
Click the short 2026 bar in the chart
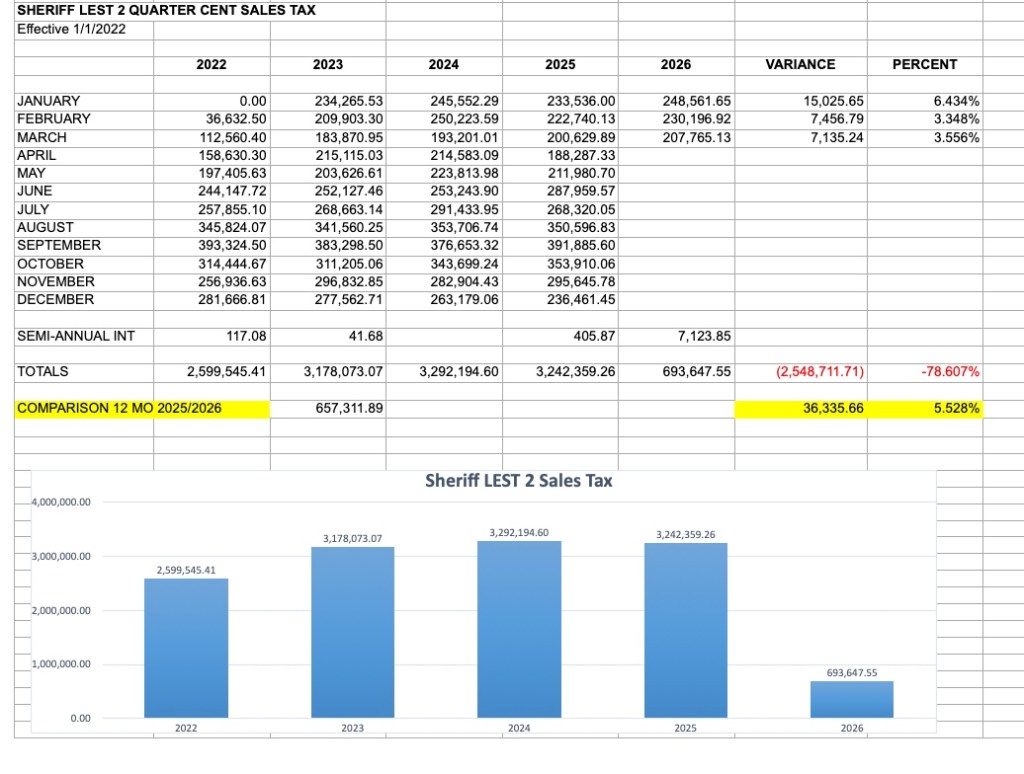851,699
